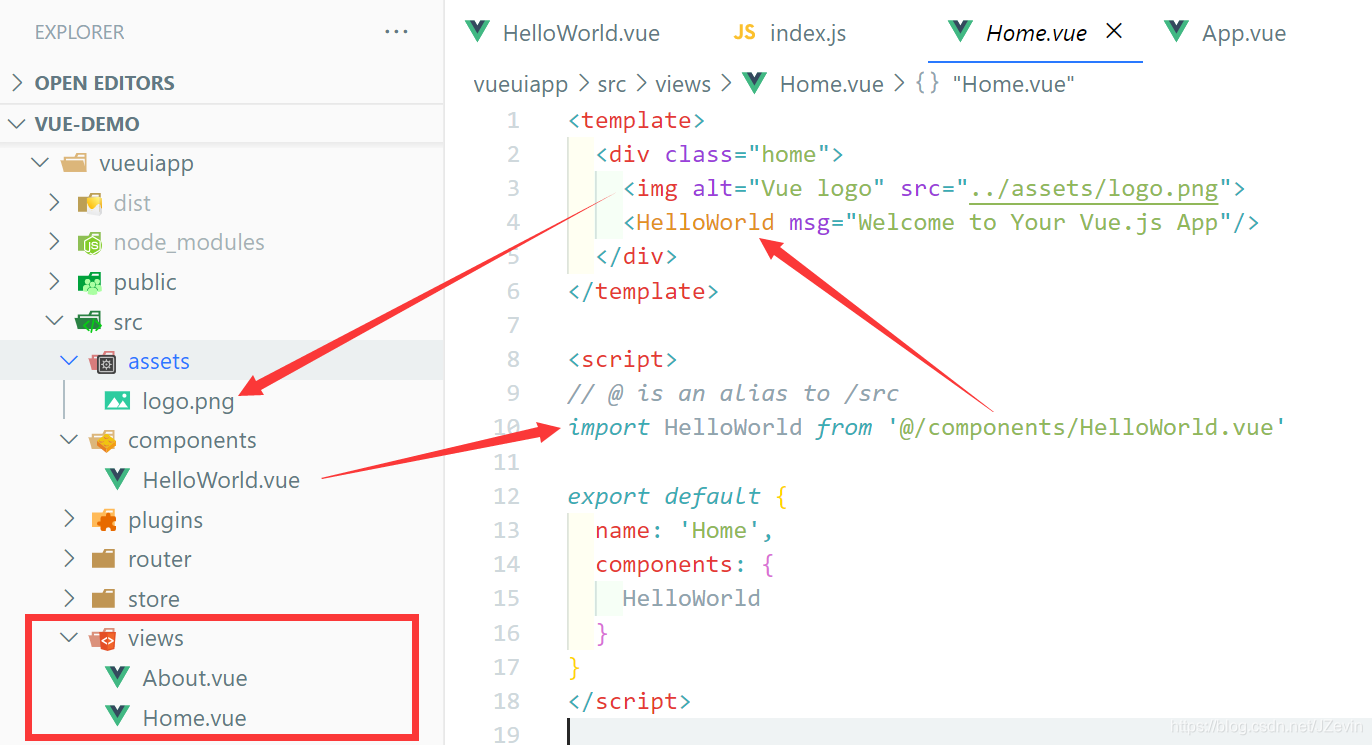Click the Vue icon beside About.vue
The height and width of the screenshot is (745, 1372).
[118, 678]
